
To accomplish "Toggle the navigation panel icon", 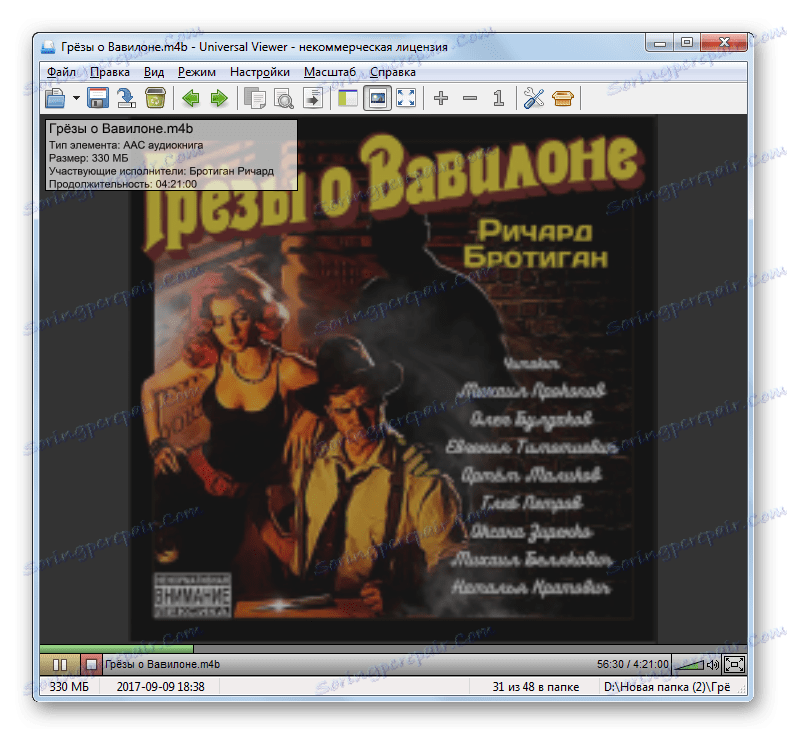I will (348, 98).
